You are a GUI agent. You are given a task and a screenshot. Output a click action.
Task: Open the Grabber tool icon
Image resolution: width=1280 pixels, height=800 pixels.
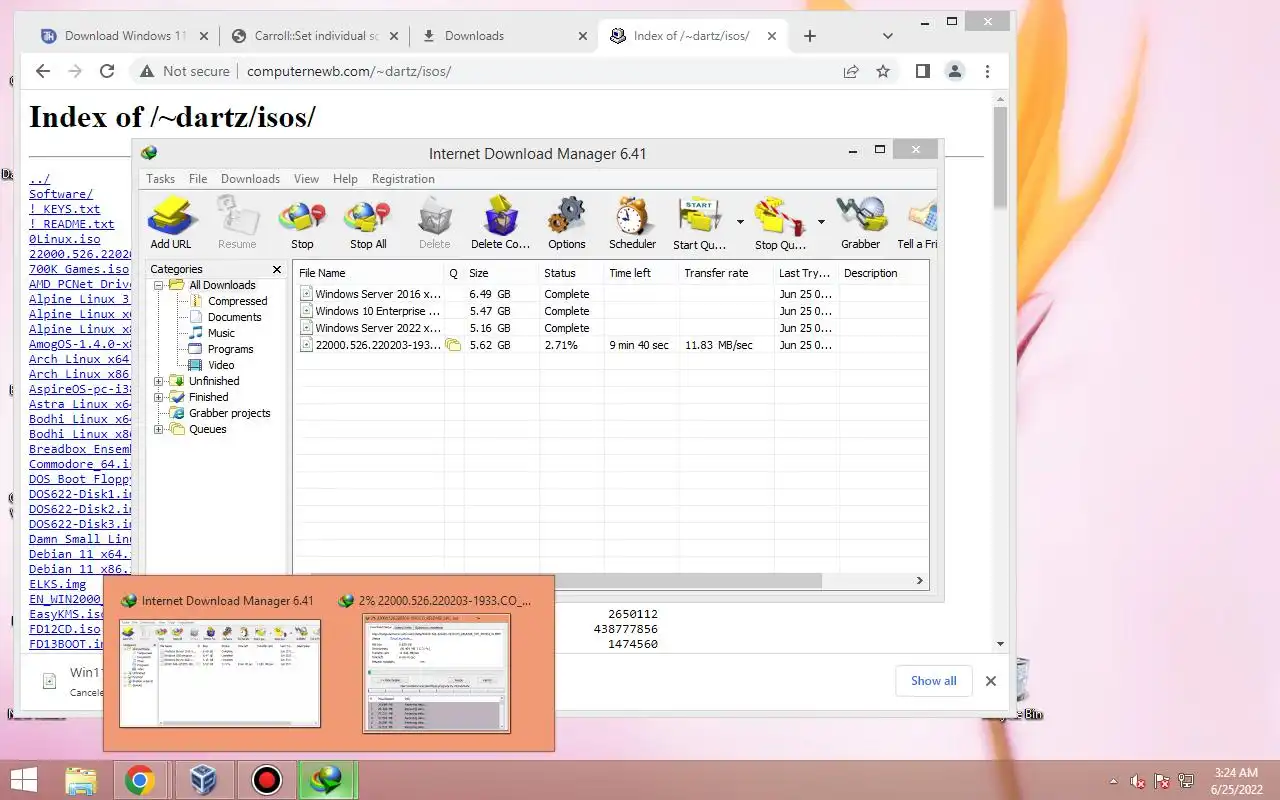(861, 222)
